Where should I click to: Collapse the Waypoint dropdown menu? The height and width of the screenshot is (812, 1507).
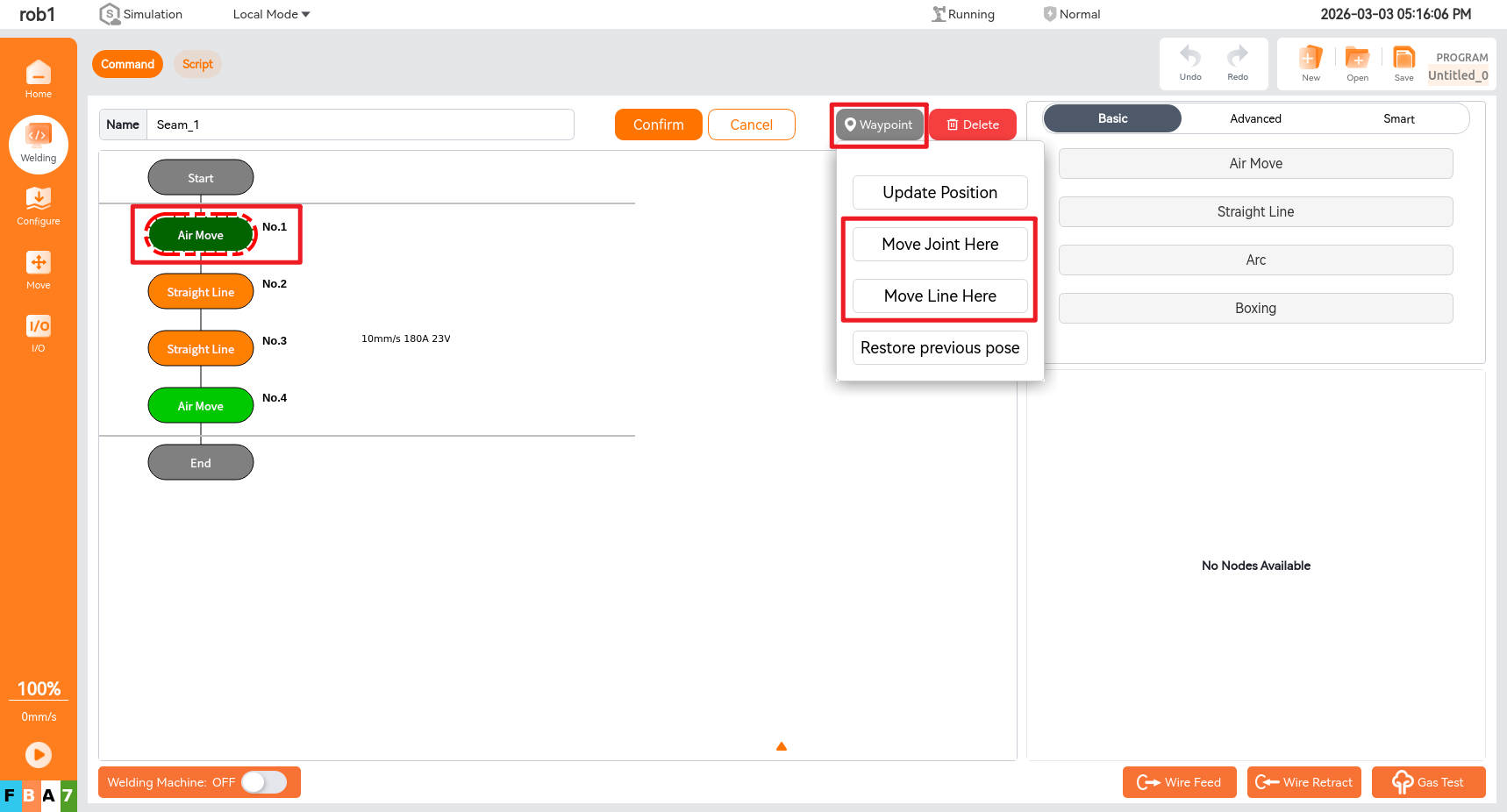coord(879,125)
